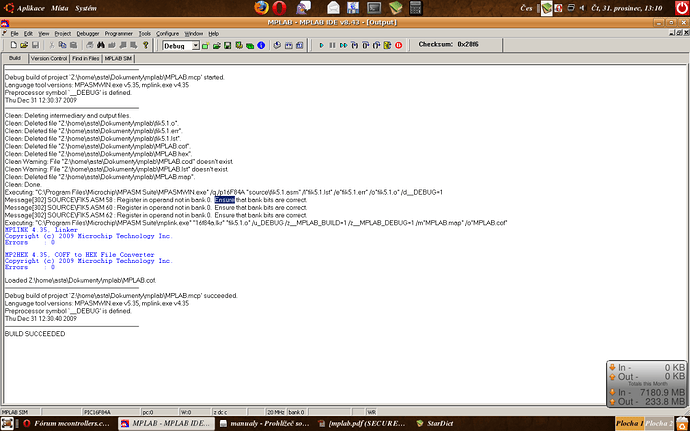
Task: Click the 20 MHz status bar field
Action: (276, 412)
